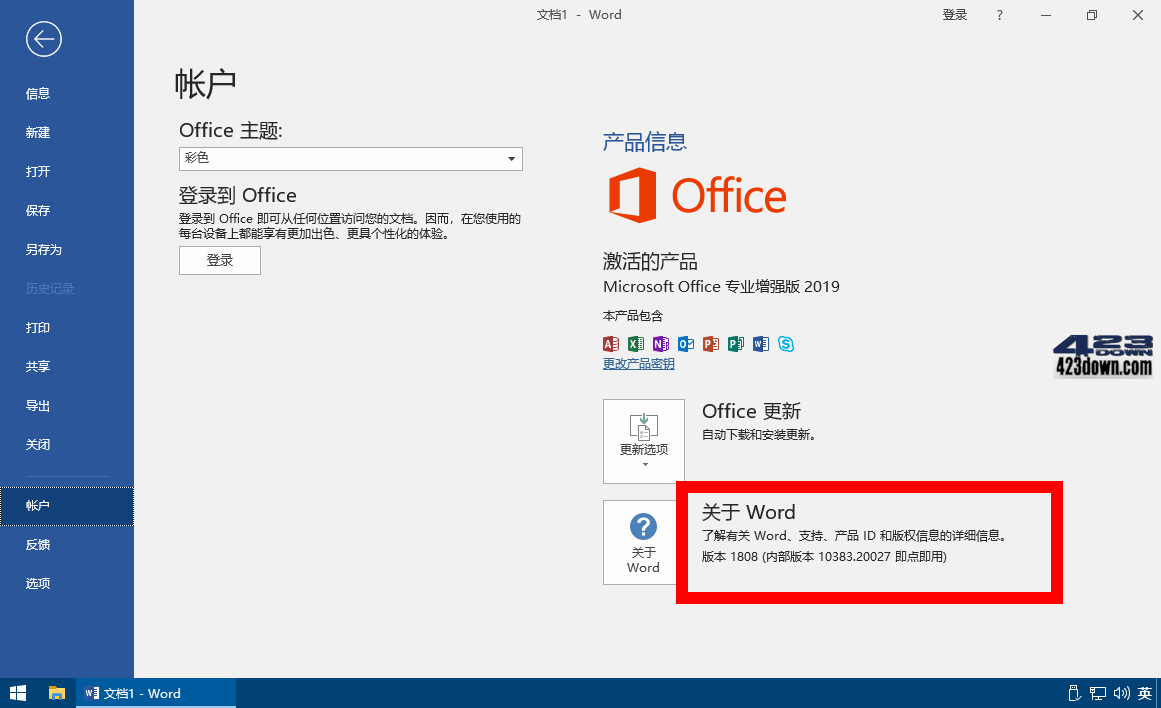Click the volume icon in the system tray

click(1124, 693)
